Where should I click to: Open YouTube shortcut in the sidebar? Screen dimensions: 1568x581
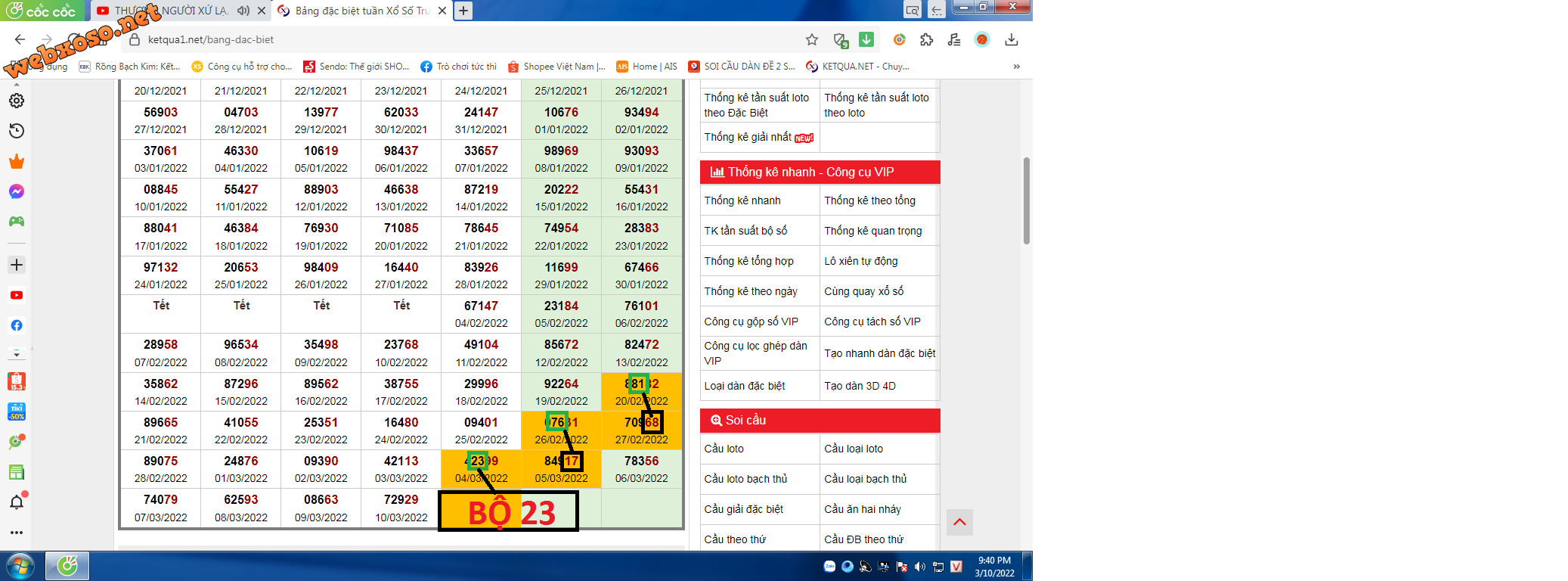coord(17,295)
